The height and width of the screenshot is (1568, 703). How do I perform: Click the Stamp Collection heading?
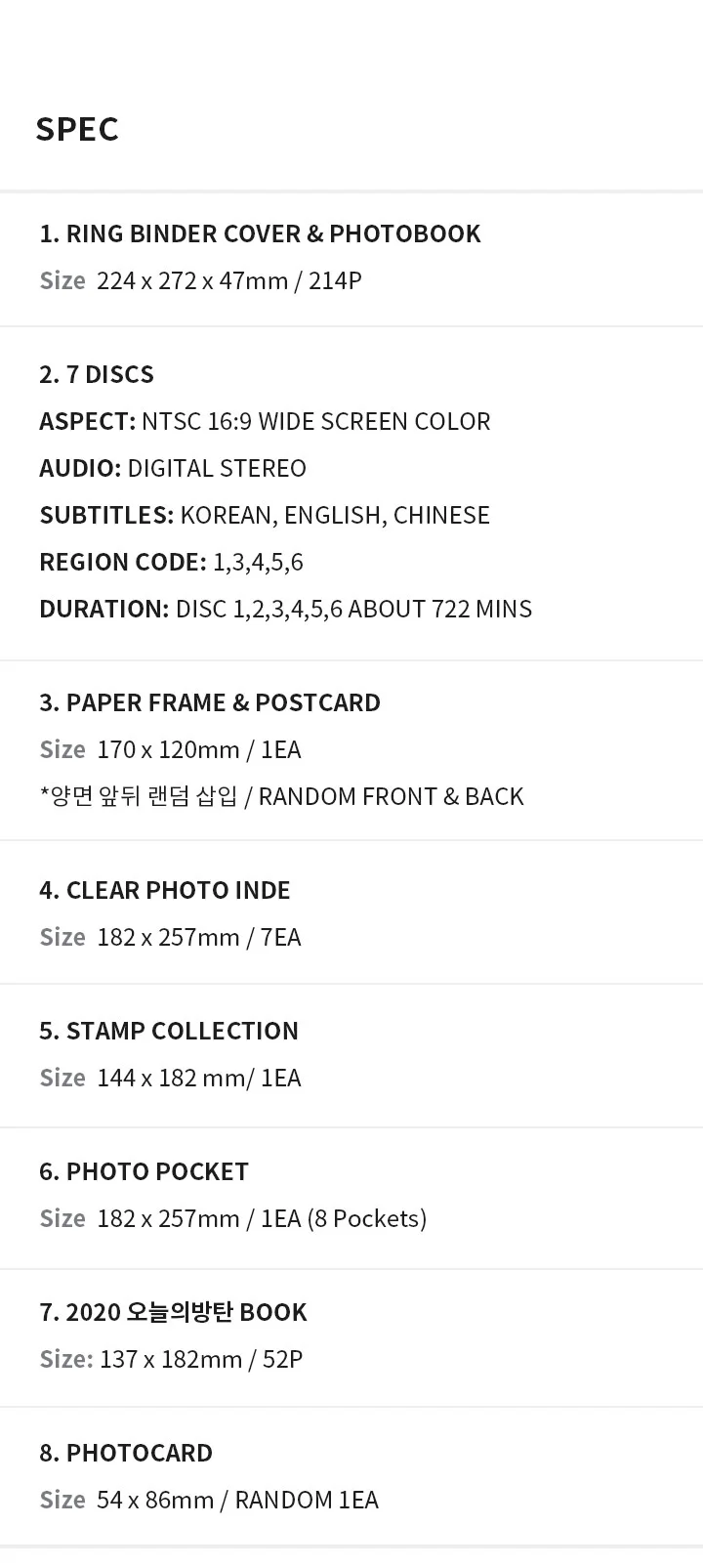point(169,1031)
